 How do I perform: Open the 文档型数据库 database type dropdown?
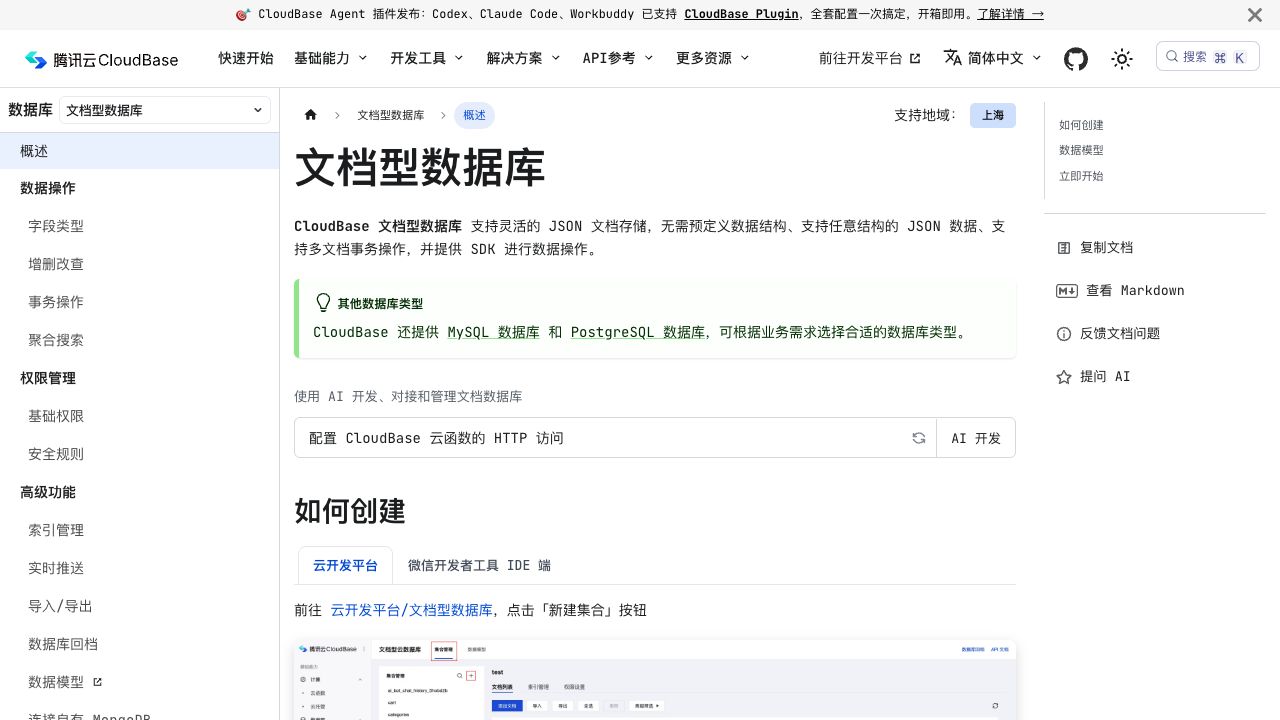165,110
